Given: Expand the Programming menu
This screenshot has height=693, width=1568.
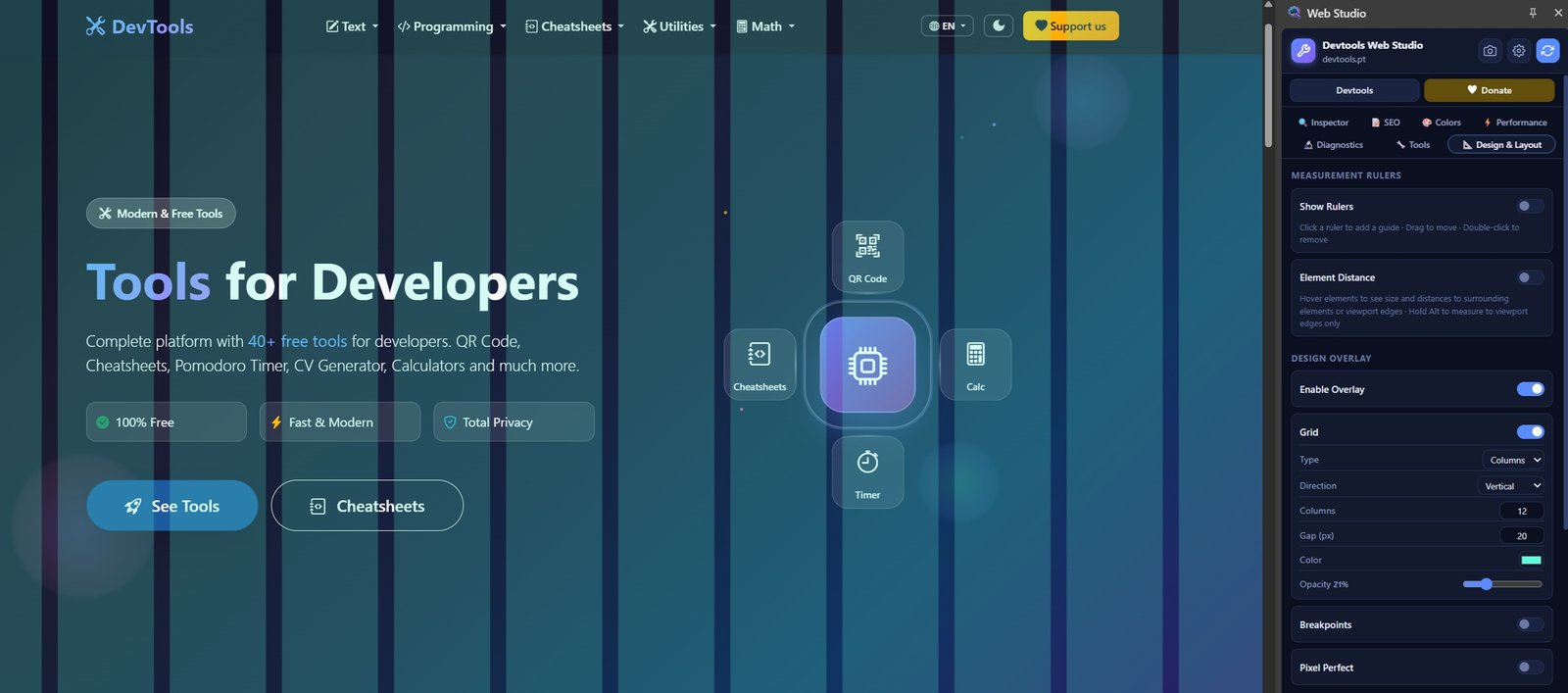Looking at the screenshot, I should 452,26.
